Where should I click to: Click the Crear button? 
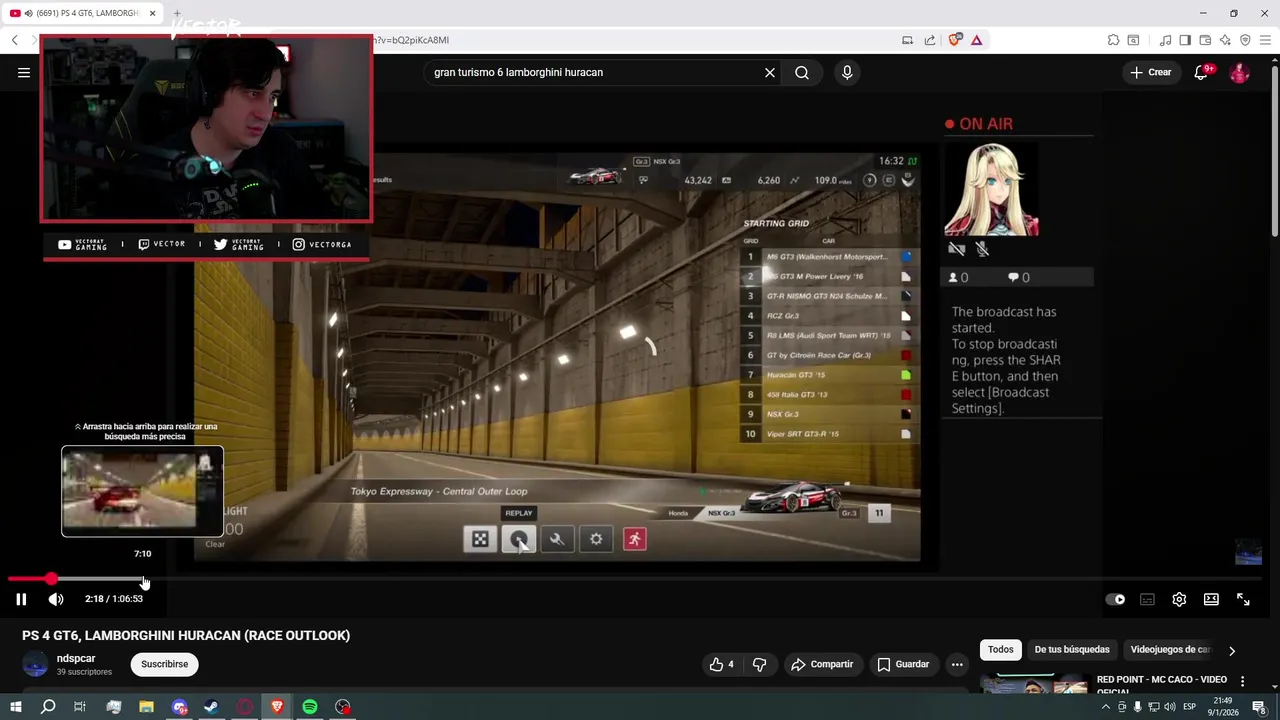click(x=1150, y=72)
